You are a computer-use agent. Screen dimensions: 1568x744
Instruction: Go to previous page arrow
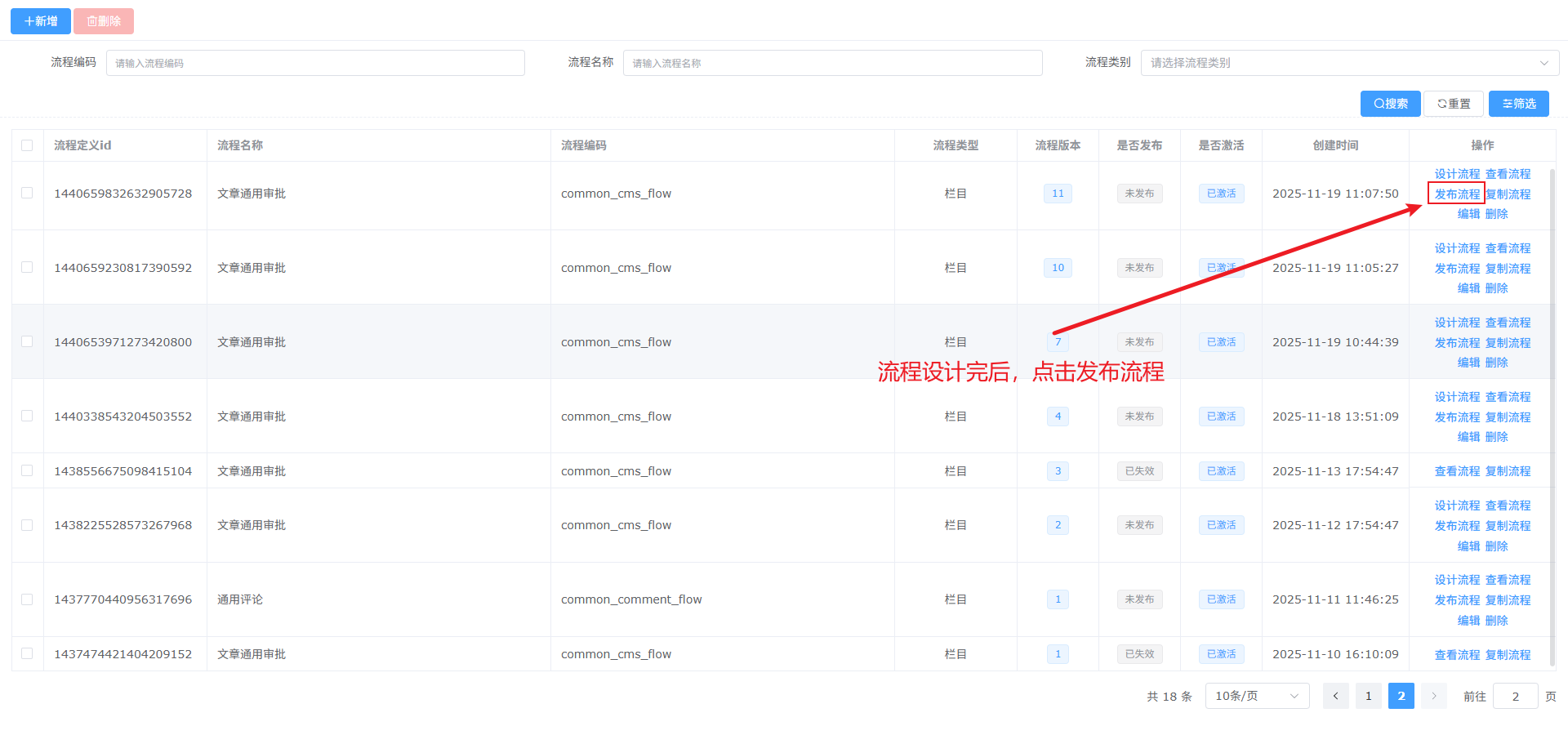coord(1335,696)
